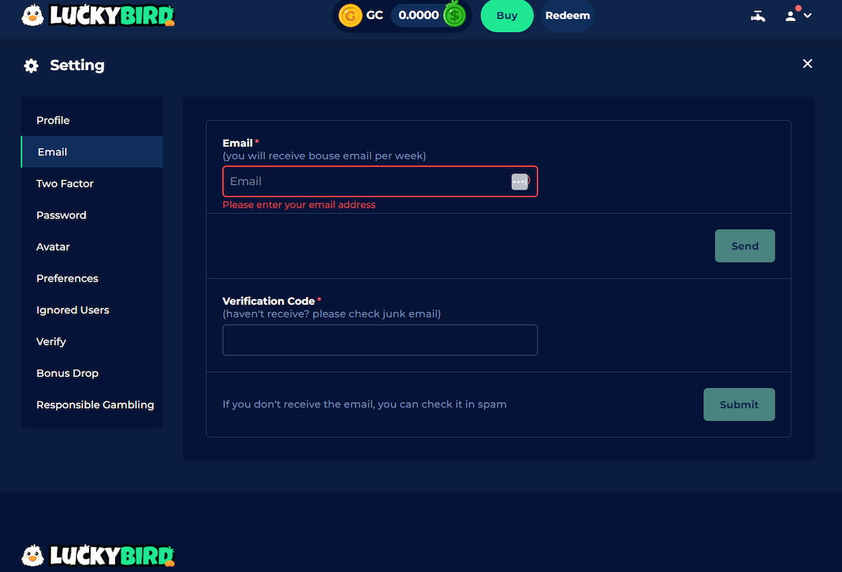The image size is (842, 572).
Task: Click 'you will receive bouse email per week' hint
Action: pos(324,156)
